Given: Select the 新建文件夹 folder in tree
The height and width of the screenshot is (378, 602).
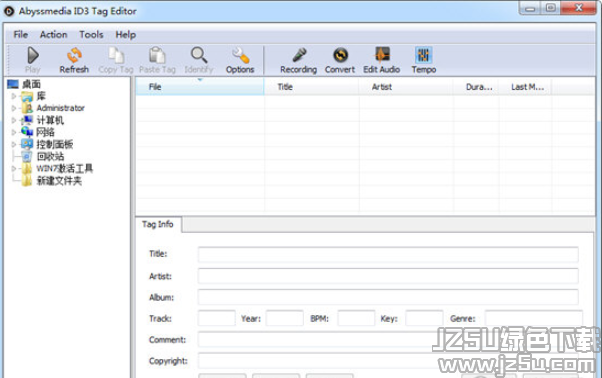Looking at the screenshot, I should [59, 181].
